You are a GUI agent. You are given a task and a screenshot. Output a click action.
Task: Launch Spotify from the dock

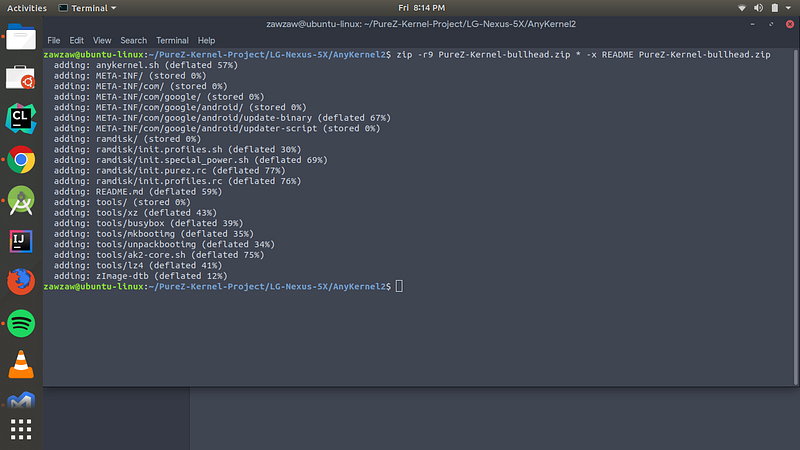tap(21, 323)
